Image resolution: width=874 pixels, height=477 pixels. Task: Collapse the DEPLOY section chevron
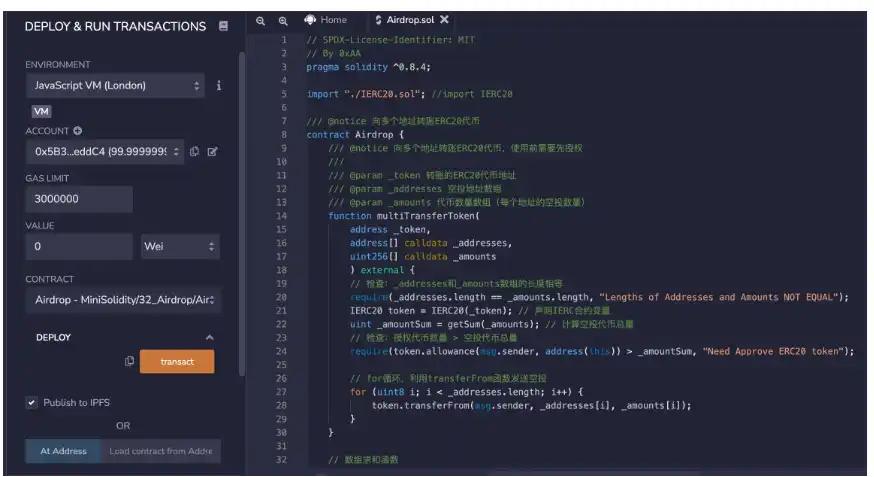click(209, 337)
